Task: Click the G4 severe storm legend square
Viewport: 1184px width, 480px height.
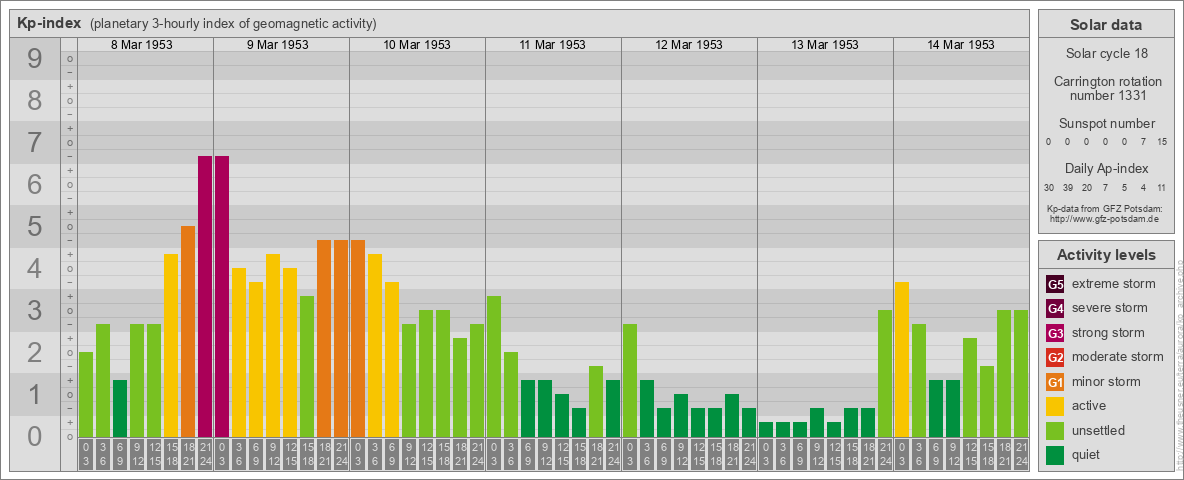Action: click(x=1055, y=309)
